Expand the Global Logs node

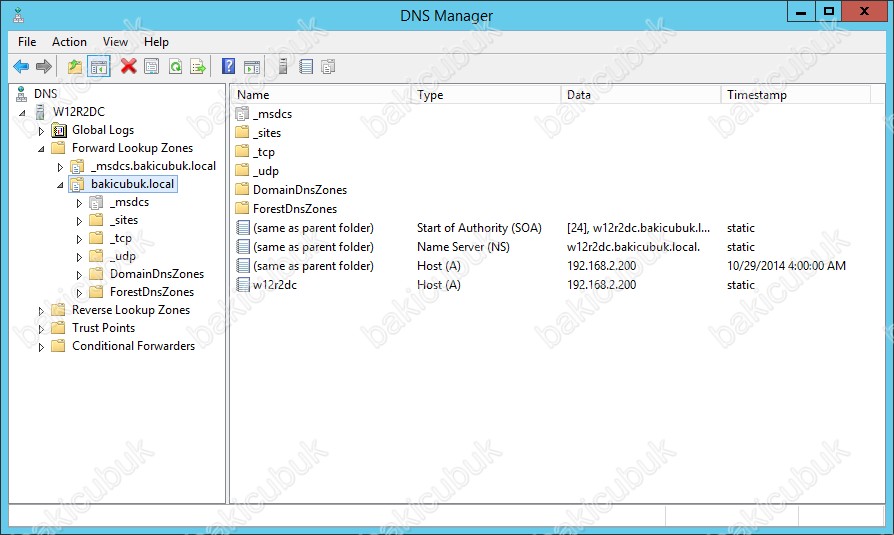[x=41, y=131]
